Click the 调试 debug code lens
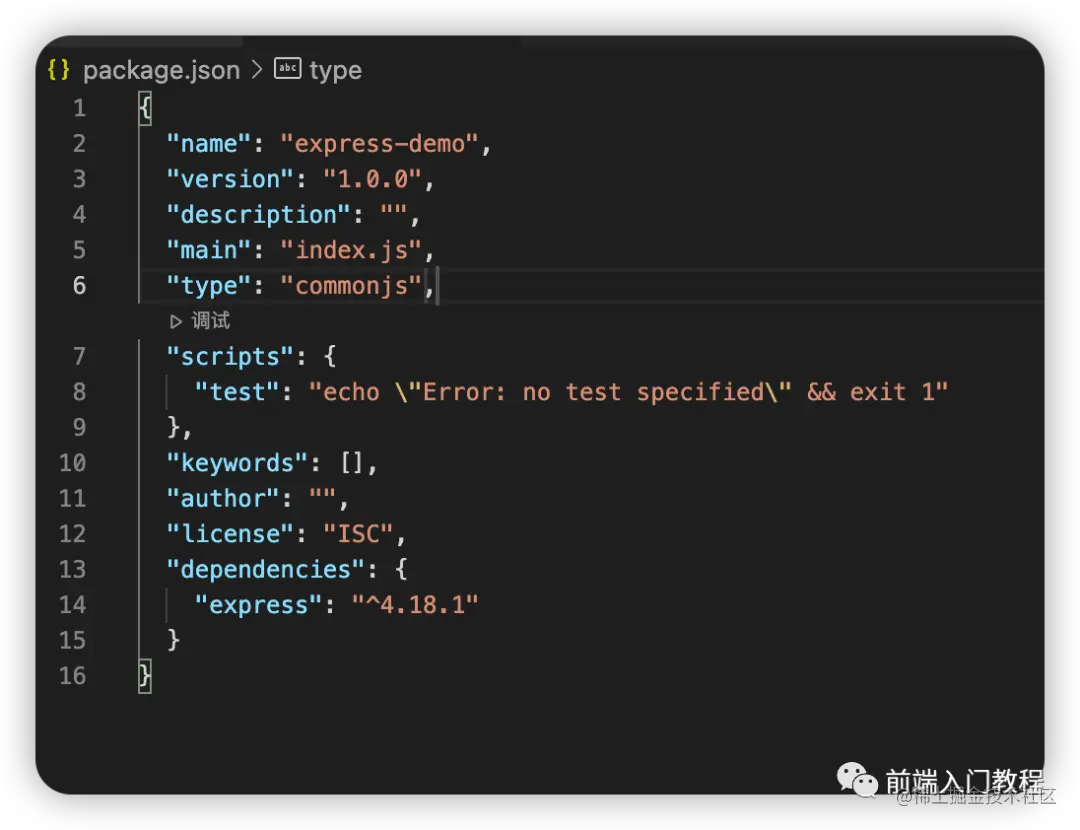Viewport: 1080px width, 830px height. coord(210,320)
